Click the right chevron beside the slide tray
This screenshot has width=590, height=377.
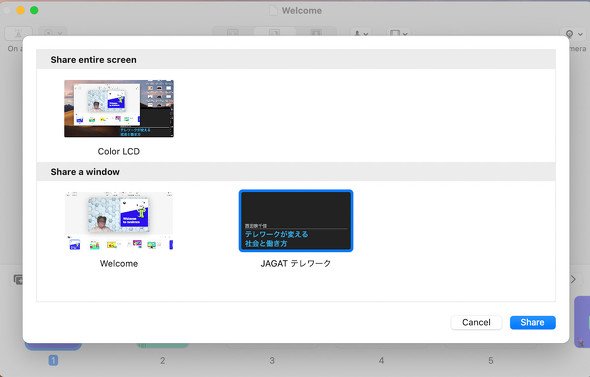point(573,279)
